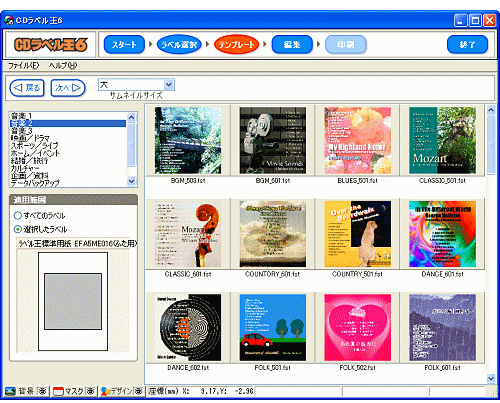Choose the CLASSIC_501.fst Mozart template
The height and width of the screenshot is (403, 500).
coord(442,140)
